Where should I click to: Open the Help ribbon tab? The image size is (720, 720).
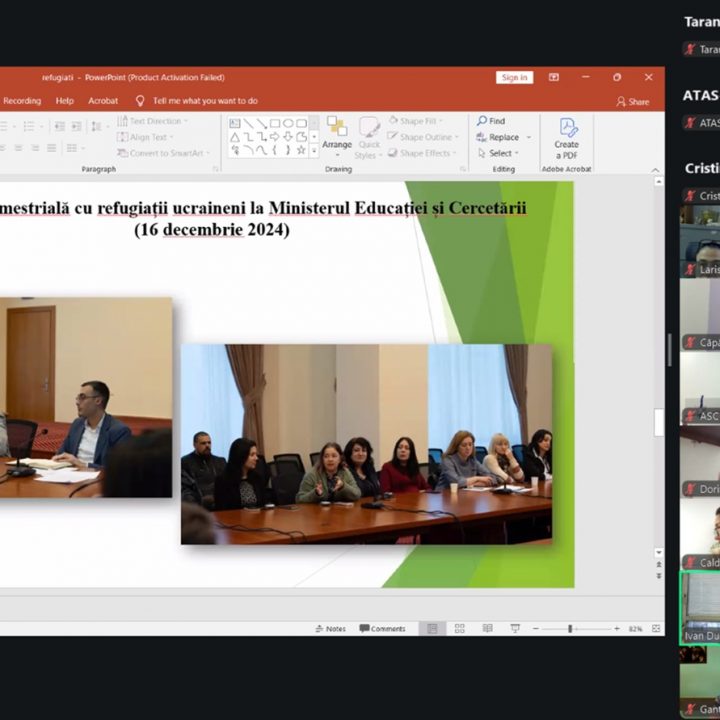(x=65, y=101)
